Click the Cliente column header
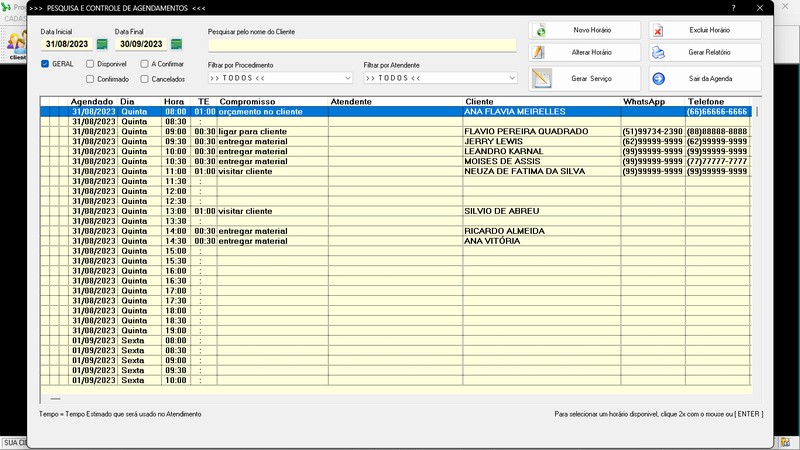The width and height of the screenshot is (800, 450). (x=540, y=102)
